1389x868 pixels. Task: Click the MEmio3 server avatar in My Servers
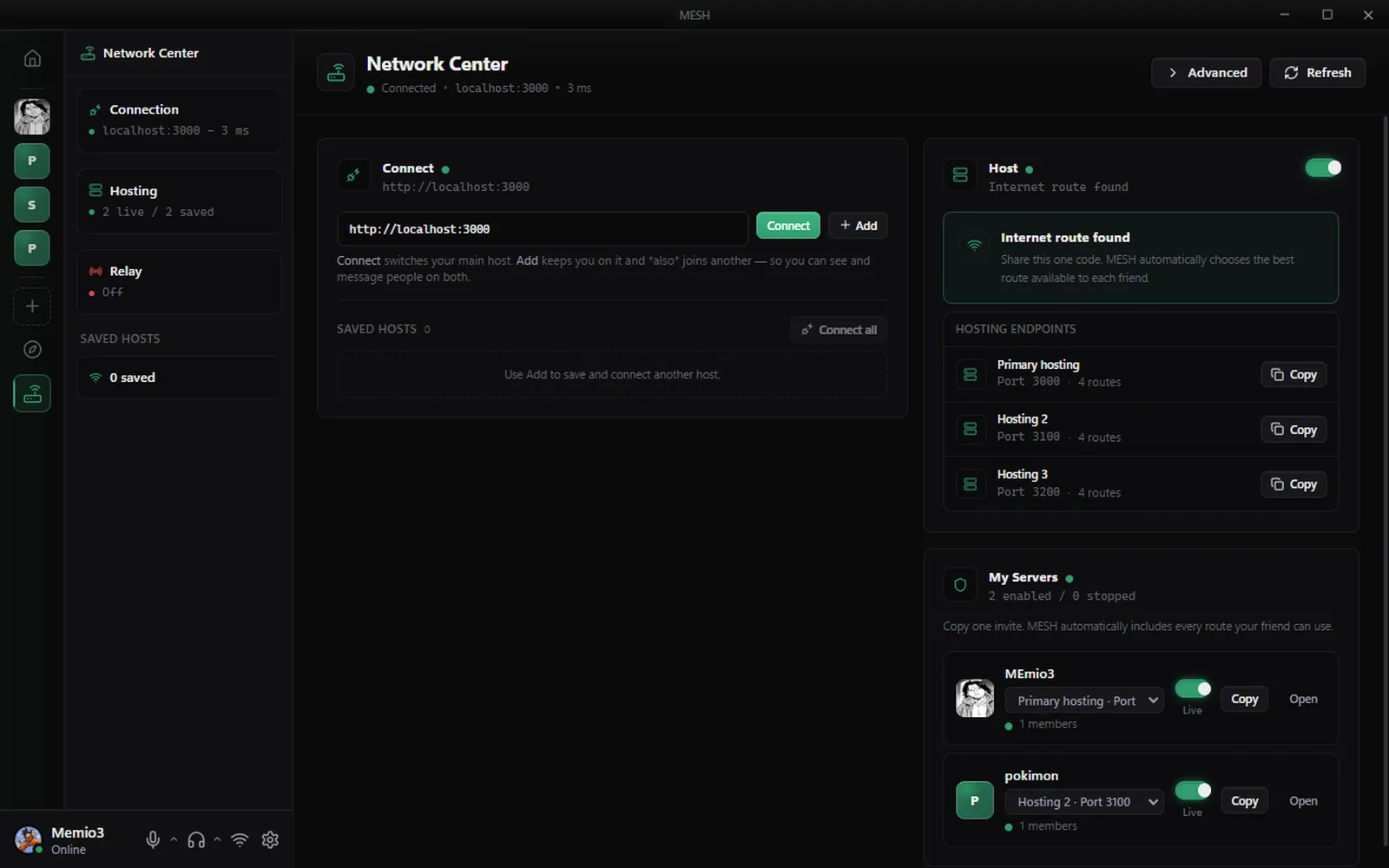975,698
